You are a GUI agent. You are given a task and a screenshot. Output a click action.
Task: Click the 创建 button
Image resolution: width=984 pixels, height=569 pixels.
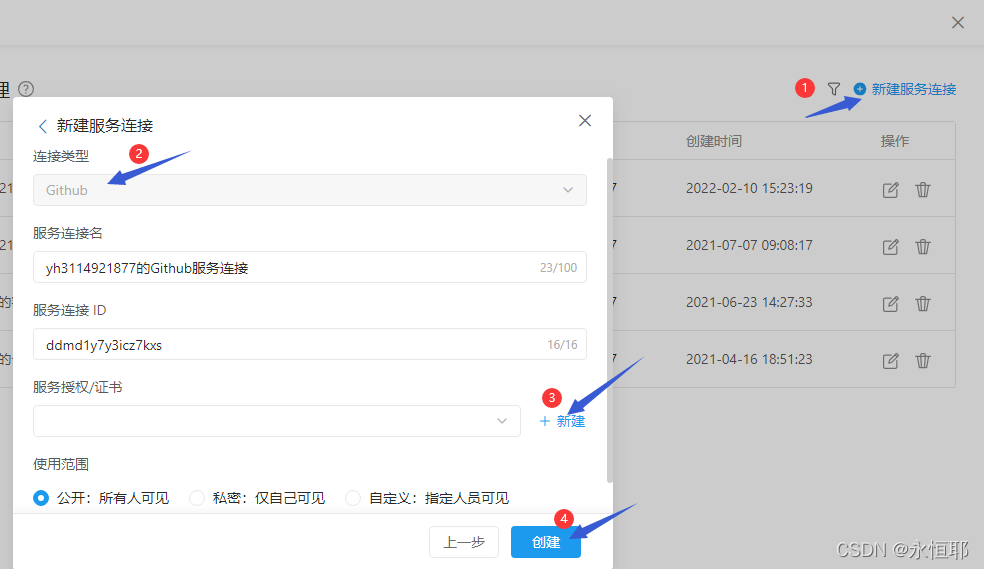[546, 542]
